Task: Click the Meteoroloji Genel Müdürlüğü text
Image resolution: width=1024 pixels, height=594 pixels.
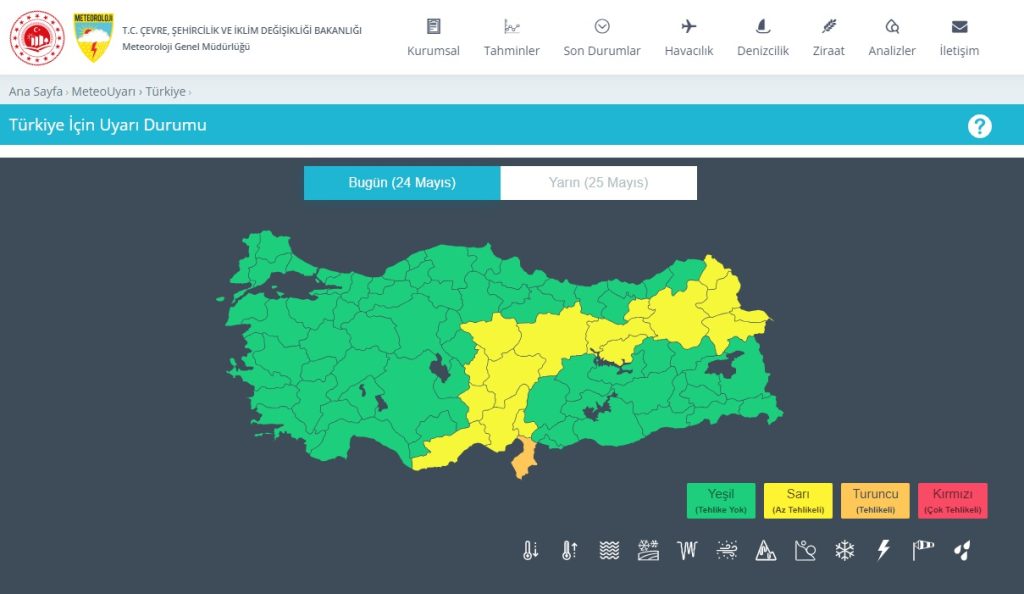Action: (x=186, y=47)
